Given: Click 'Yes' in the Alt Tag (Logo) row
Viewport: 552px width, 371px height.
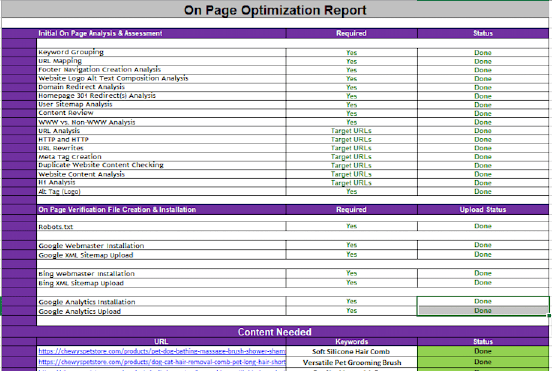Looking at the screenshot, I should [x=351, y=191].
